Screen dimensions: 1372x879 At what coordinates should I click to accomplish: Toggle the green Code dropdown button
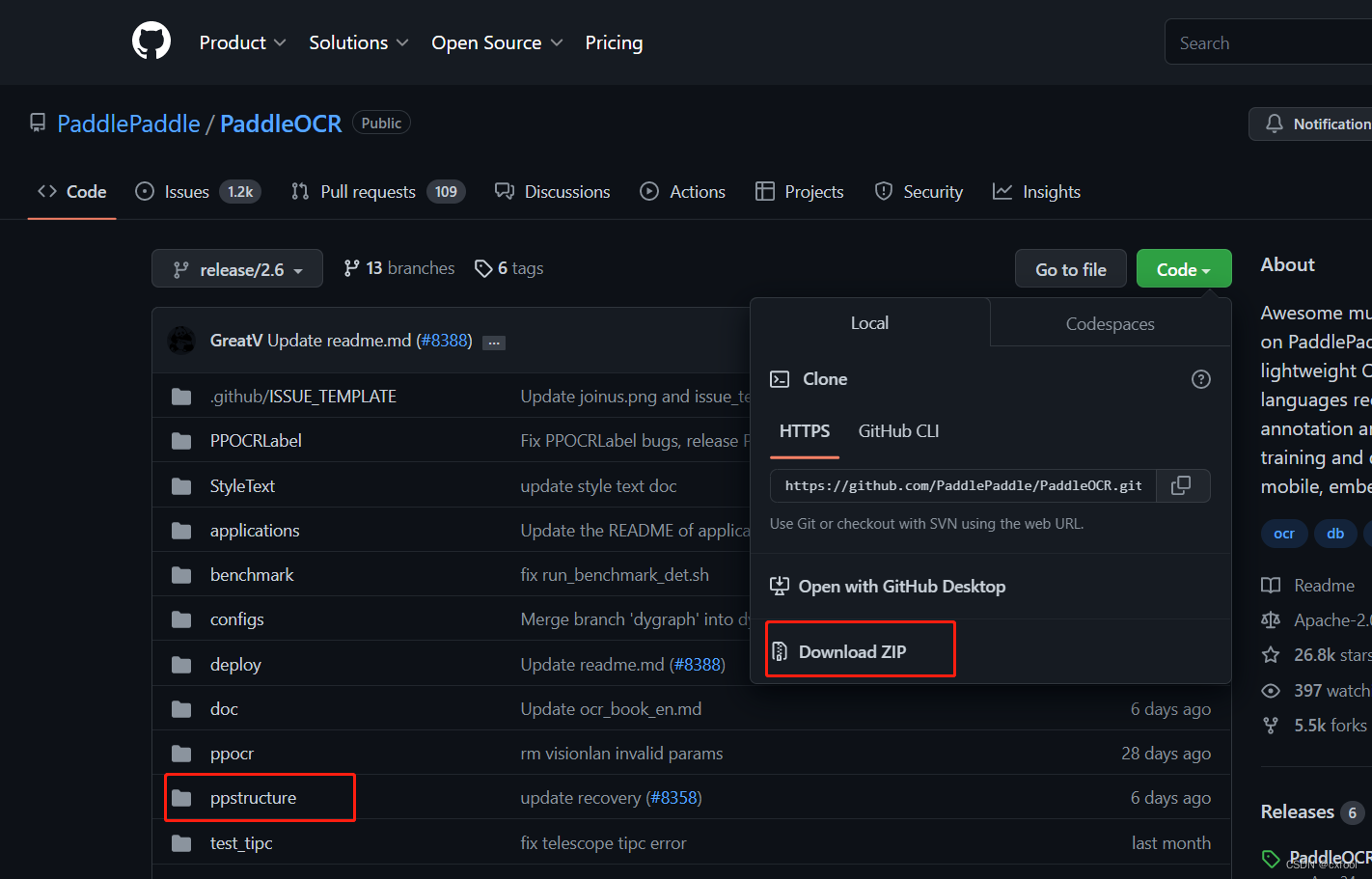click(1184, 269)
